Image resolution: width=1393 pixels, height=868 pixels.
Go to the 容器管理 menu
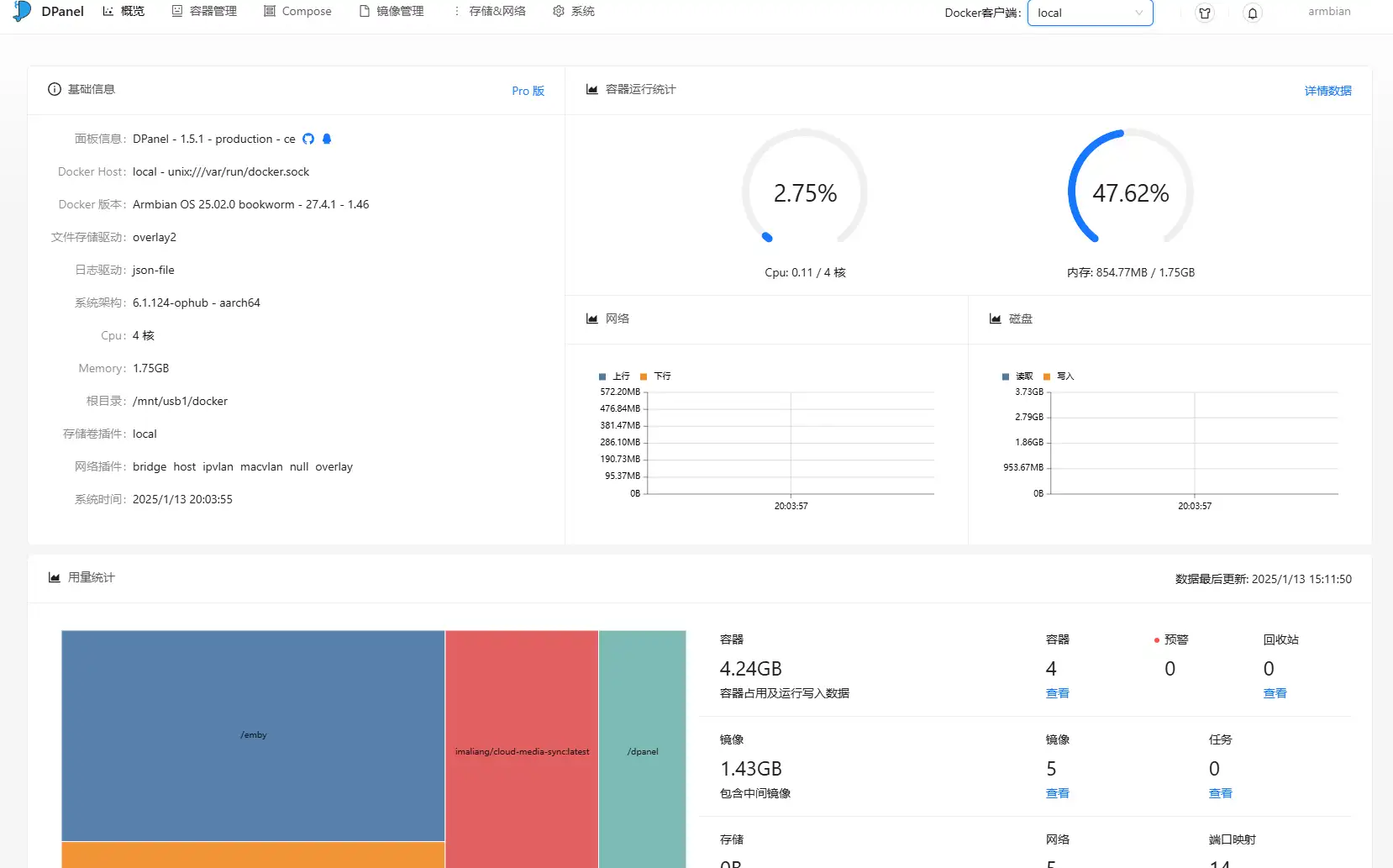point(204,11)
